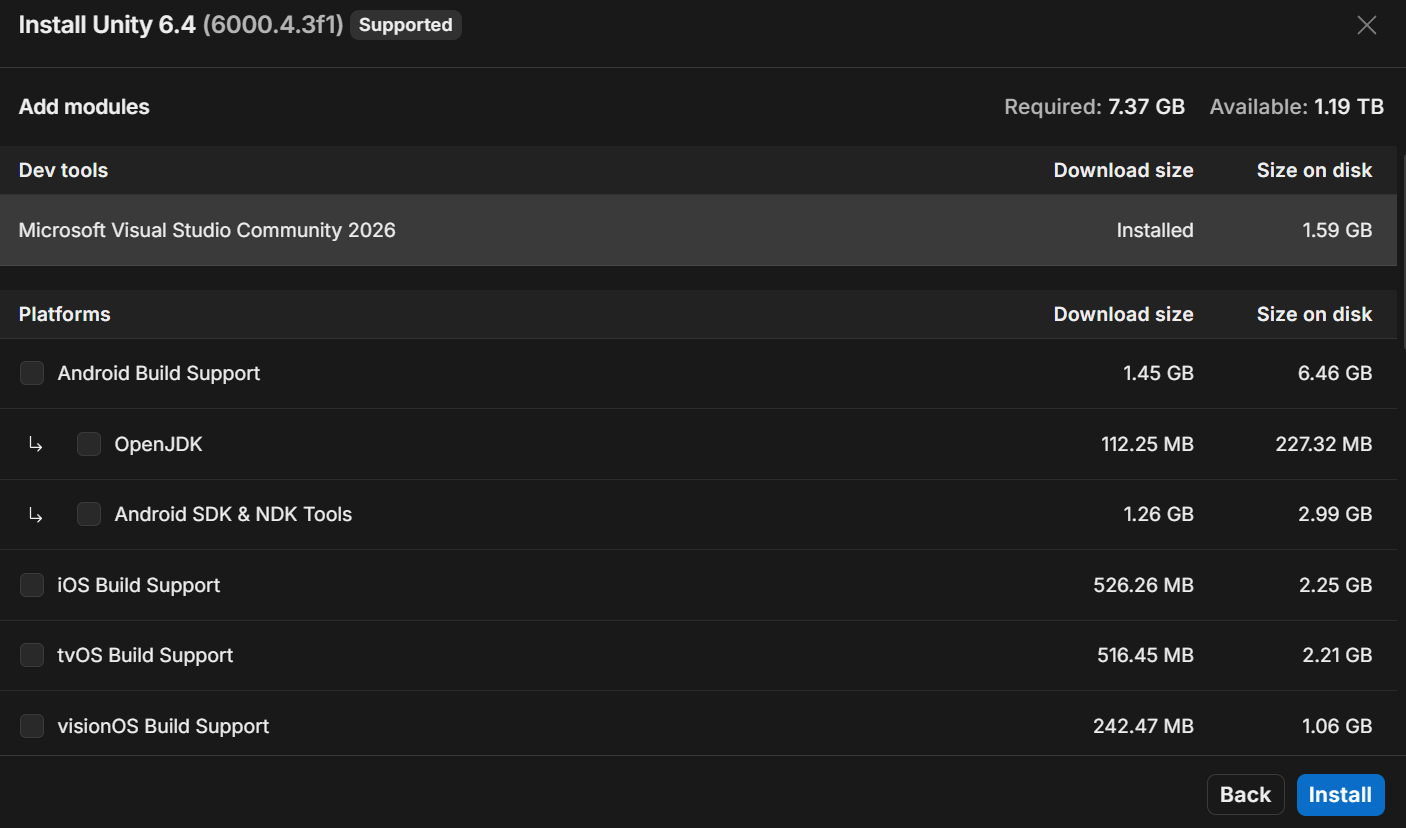Image resolution: width=1406 pixels, height=828 pixels.
Task: Click the Install button
Action: coord(1340,794)
